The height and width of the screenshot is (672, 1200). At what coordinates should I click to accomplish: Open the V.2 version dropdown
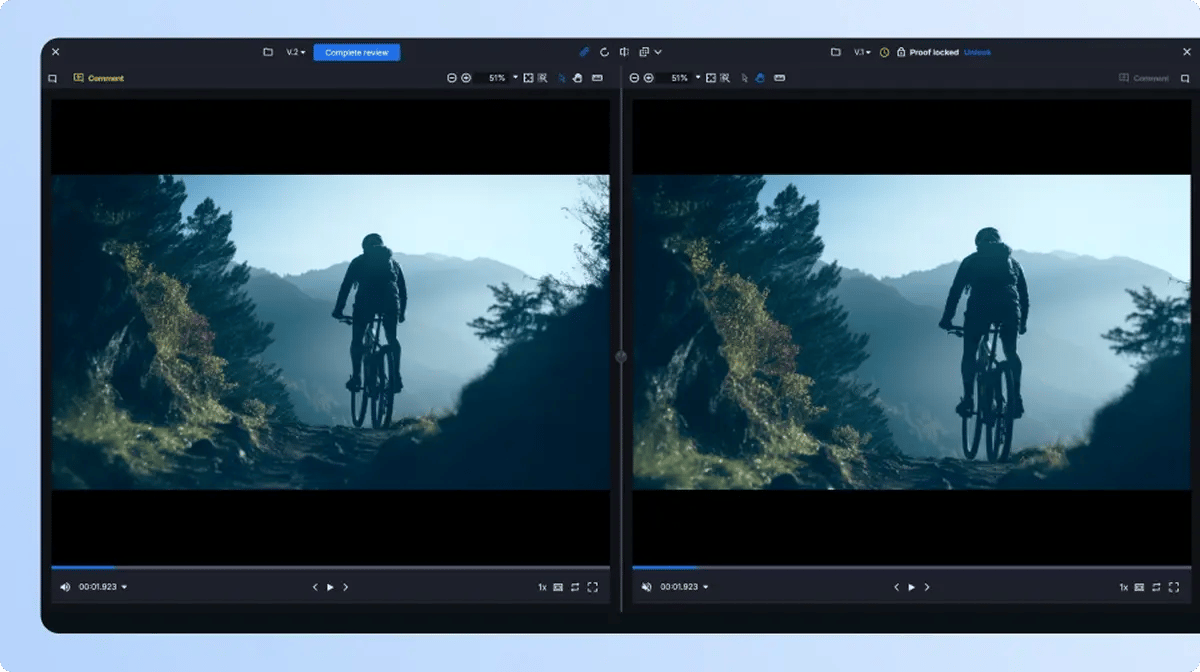click(294, 51)
